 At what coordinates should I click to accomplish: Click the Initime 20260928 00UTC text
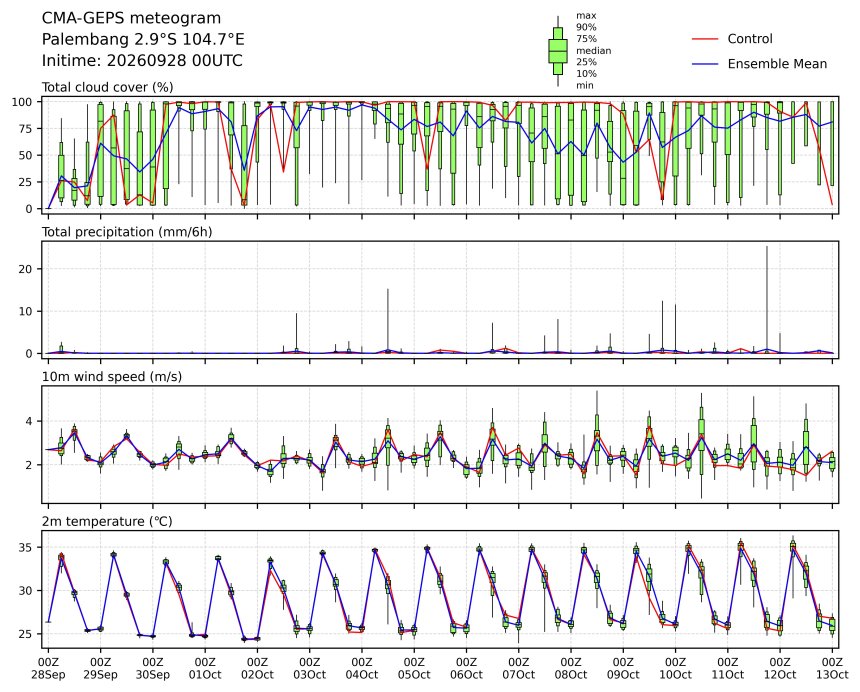click(143, 60)
